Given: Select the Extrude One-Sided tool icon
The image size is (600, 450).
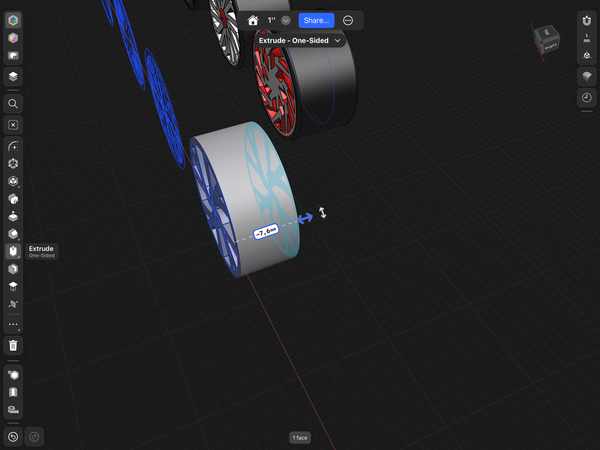Looking at the screenshot, I should tap(13, 251).
